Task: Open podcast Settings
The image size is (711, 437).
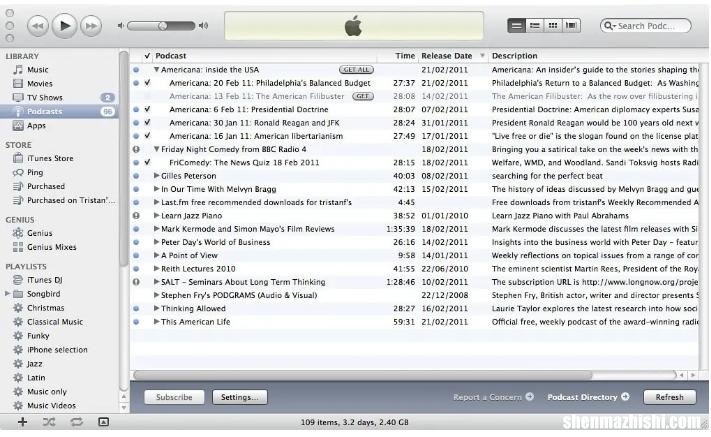Action: point(239,397)
